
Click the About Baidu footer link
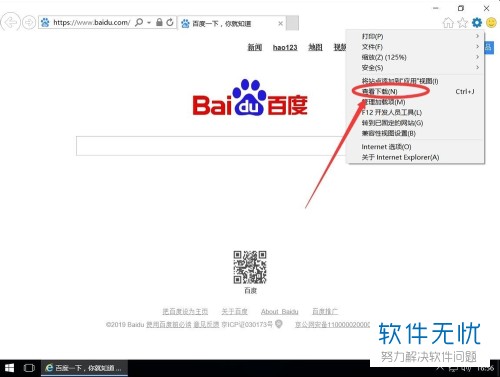[280, 311]
